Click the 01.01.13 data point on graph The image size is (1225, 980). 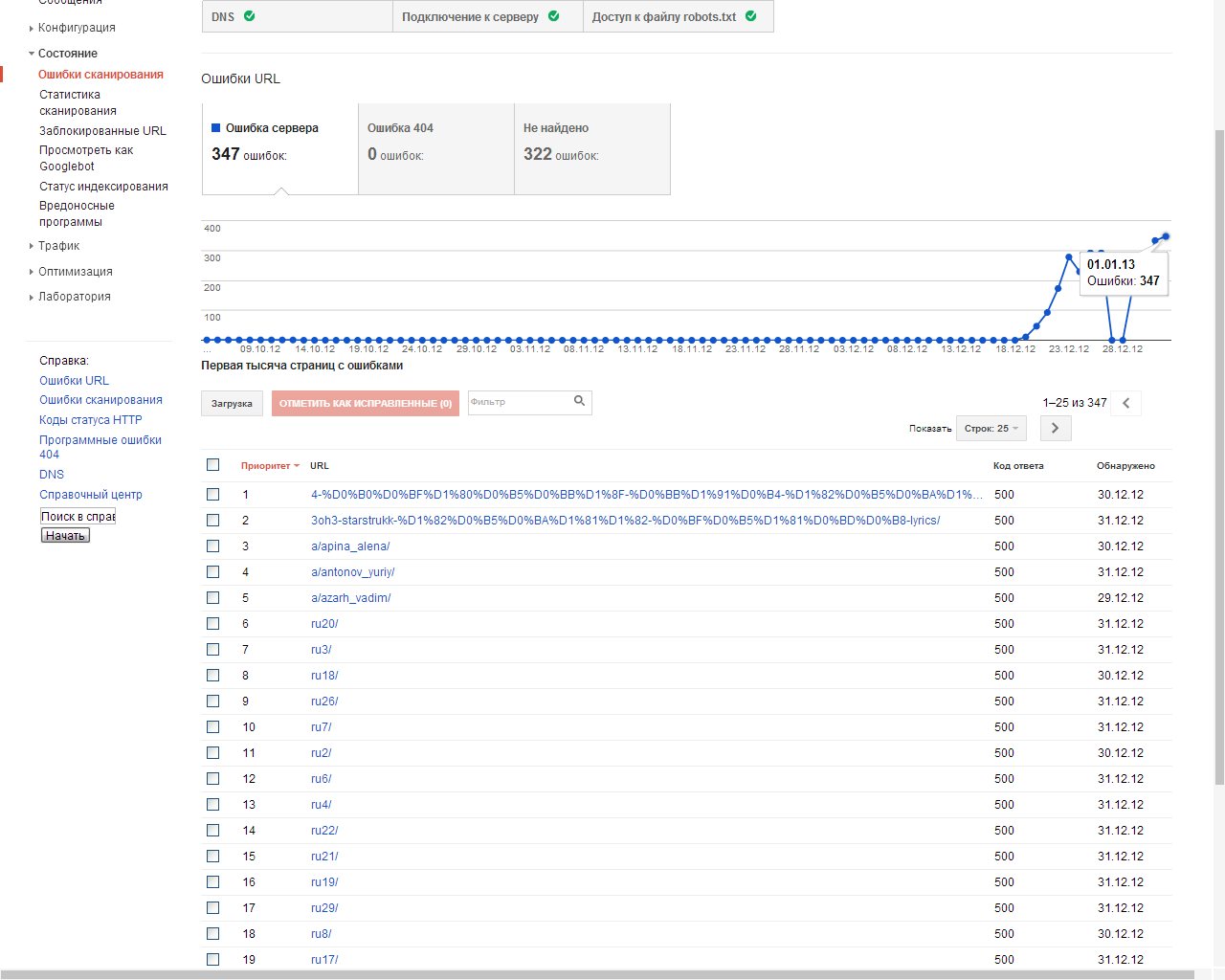[x=1165, y=236]
